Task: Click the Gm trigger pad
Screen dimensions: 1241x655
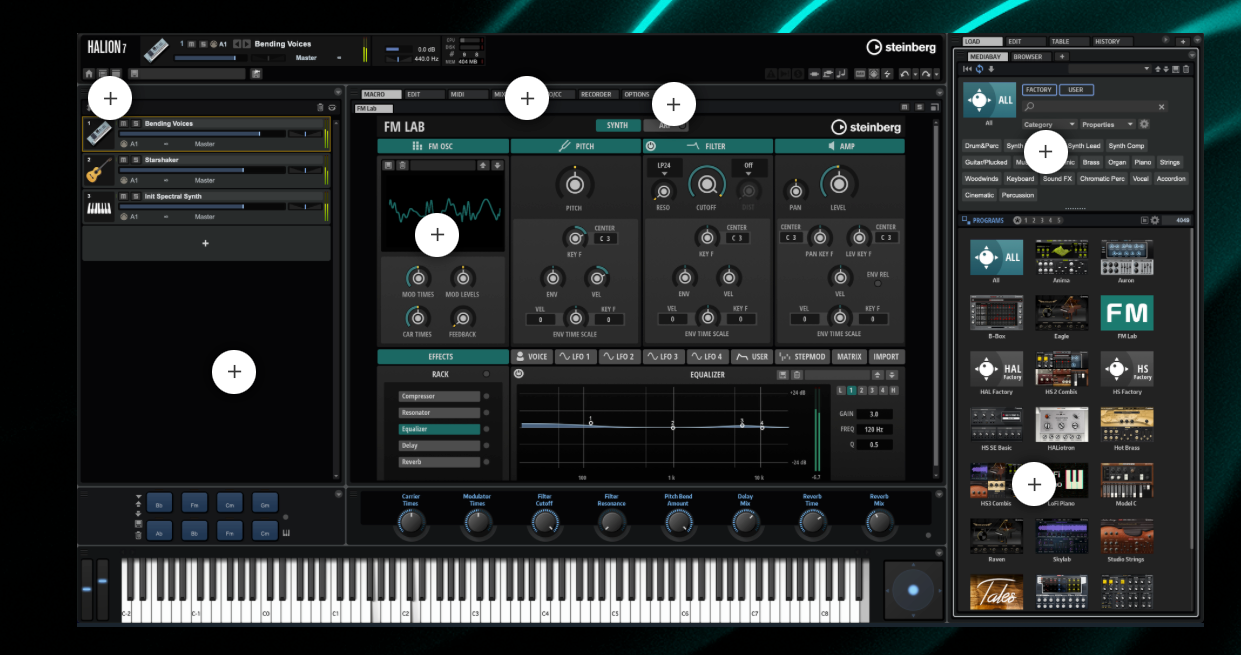Action: pyautogui.click(x=264, y=503)
